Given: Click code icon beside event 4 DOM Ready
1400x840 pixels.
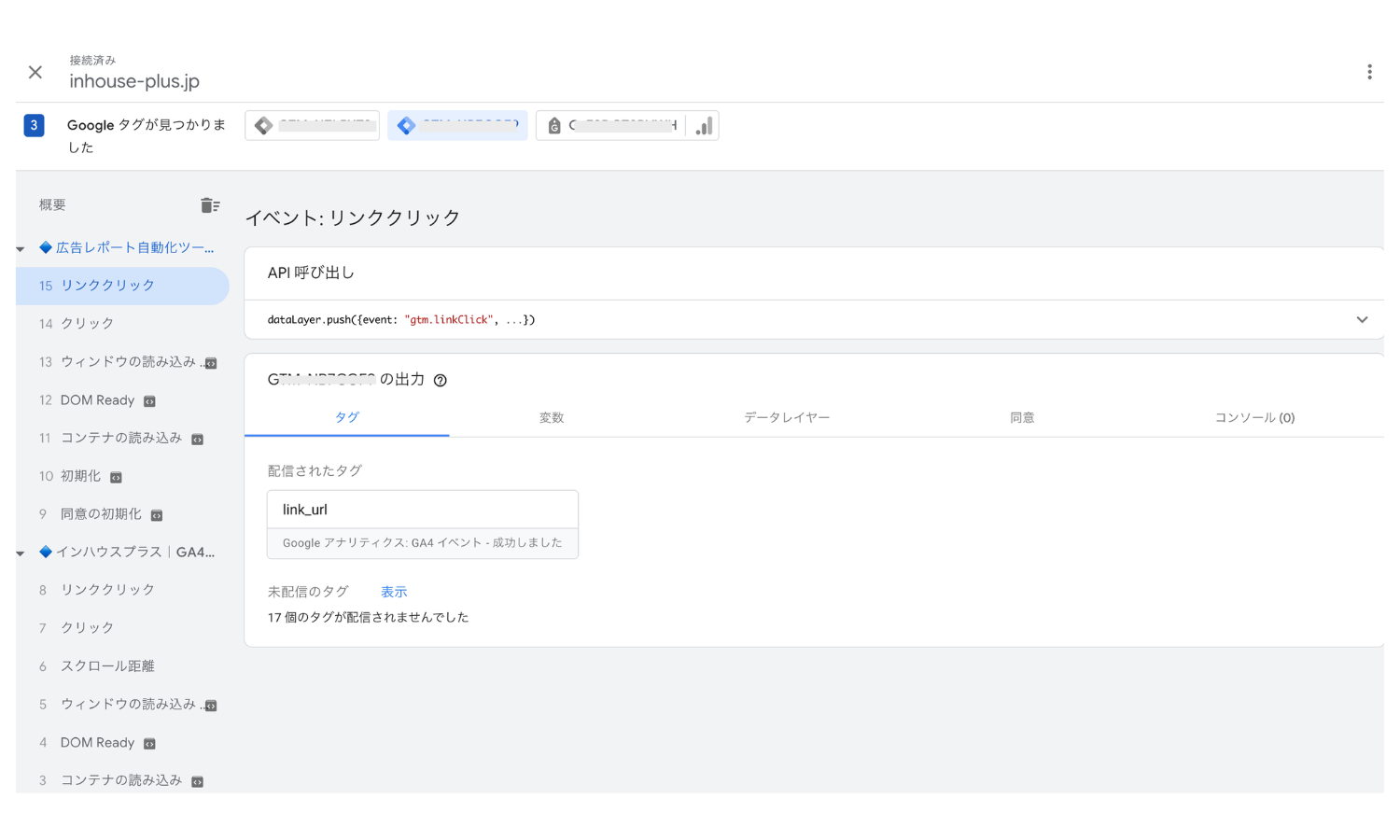Looking at the screenshot, I should pyautogui.click(x=149, y=744).
